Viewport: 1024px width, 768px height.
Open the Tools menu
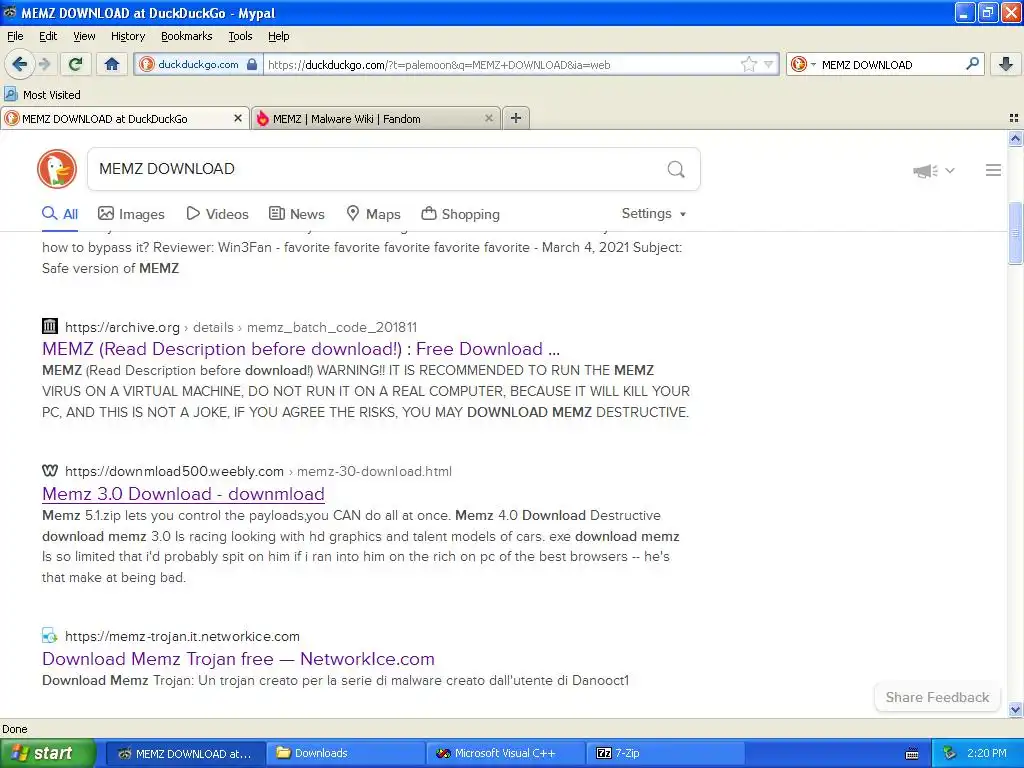[240, 36]
